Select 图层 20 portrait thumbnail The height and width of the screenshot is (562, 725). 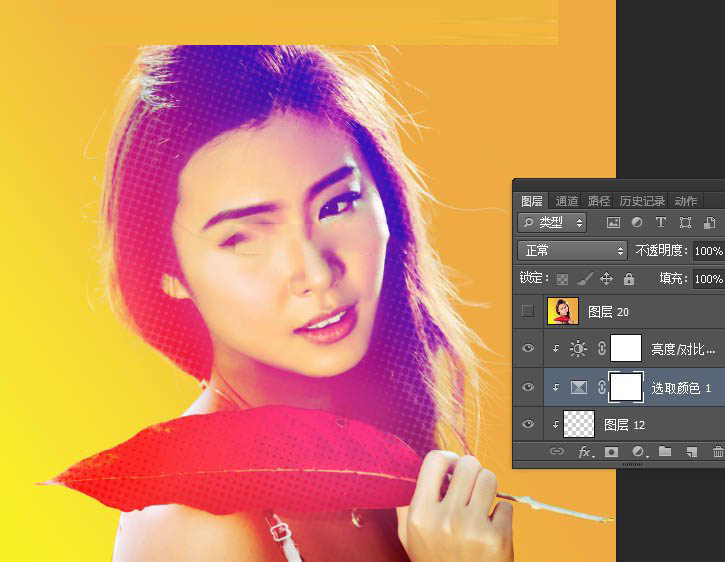pos(562,311)
